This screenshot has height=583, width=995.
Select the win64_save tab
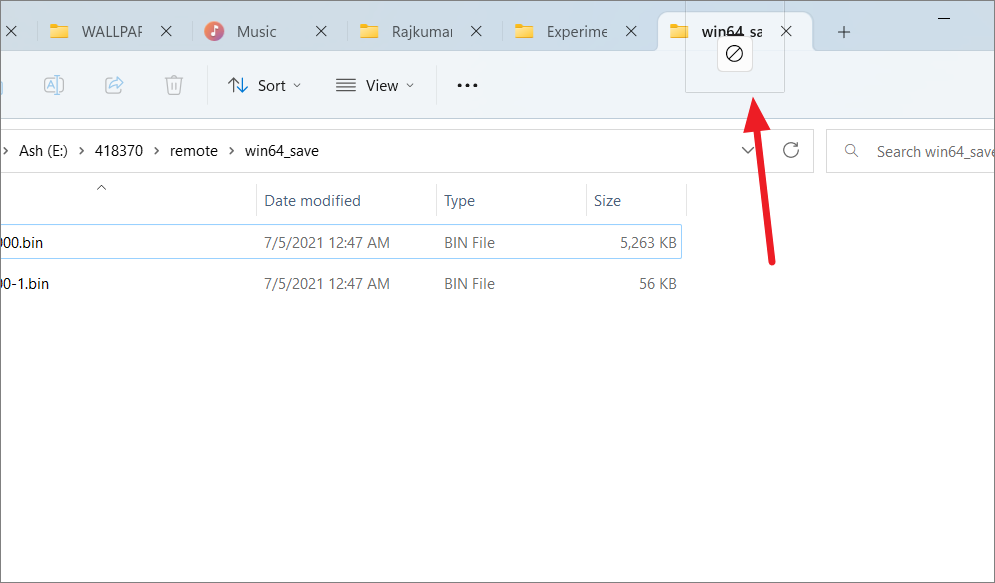click(x=732, y=32)
